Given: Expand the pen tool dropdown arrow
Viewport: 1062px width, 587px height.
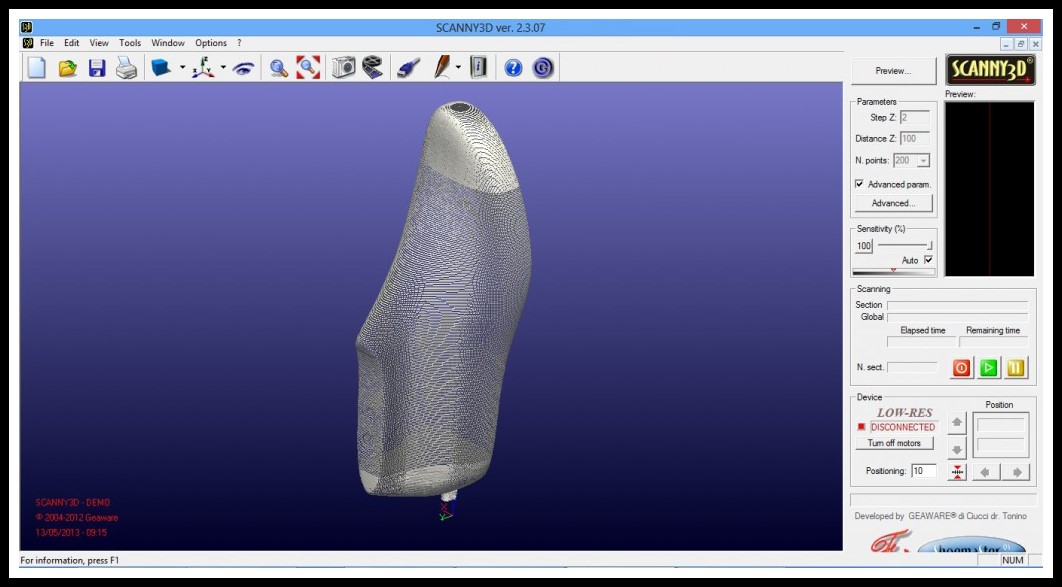Looking at the screenshot, I should tap(459, 68).
